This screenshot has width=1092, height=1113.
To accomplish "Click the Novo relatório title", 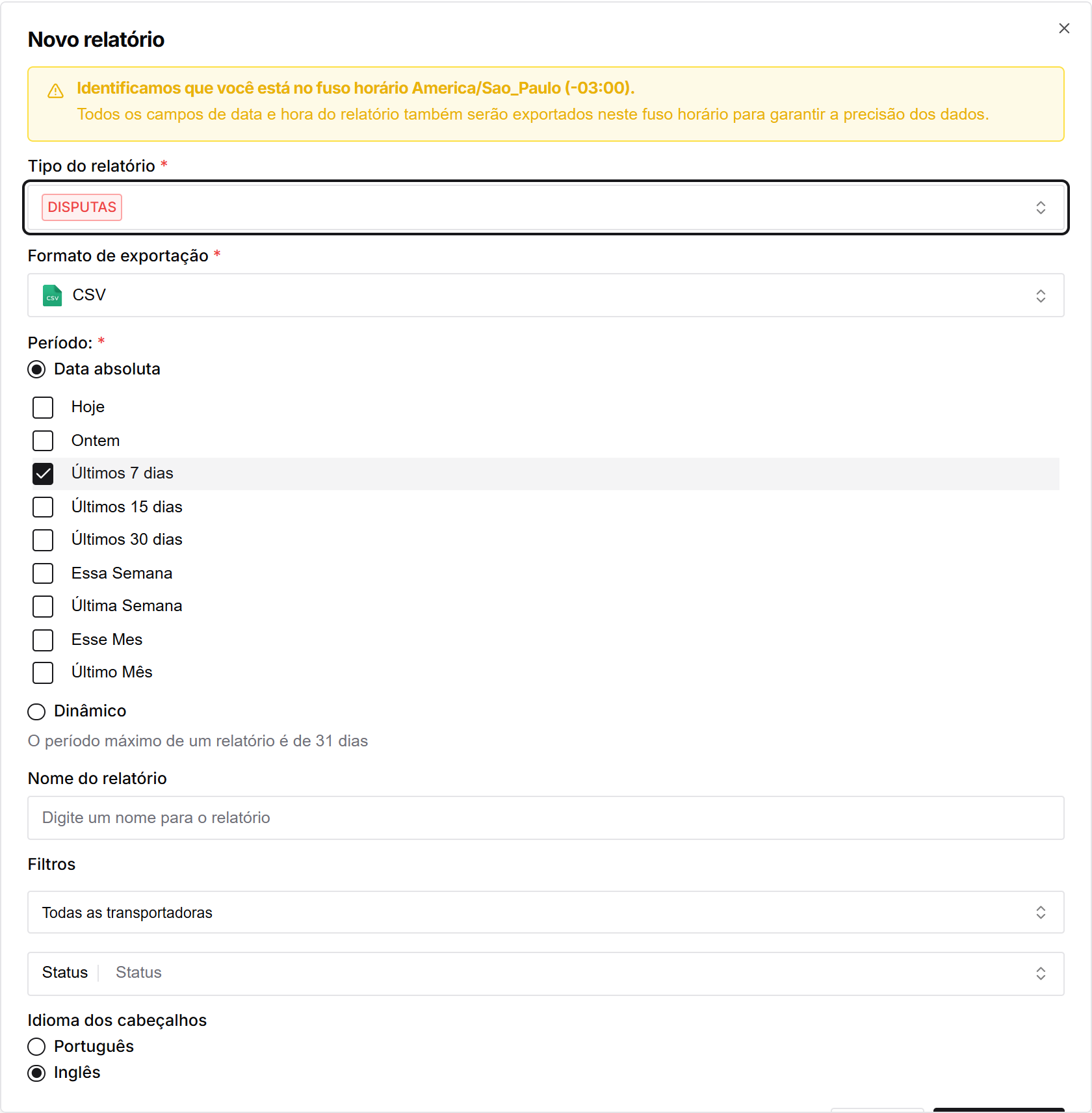I will [96, 40].
